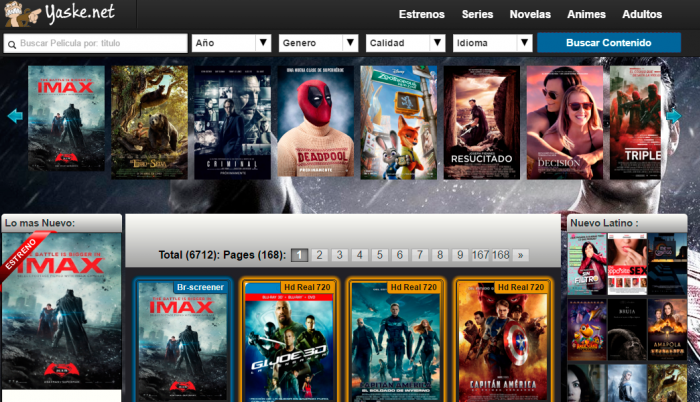Go to page 9
The height and width of the screenshot is (402, 700).
coord(460,255)
